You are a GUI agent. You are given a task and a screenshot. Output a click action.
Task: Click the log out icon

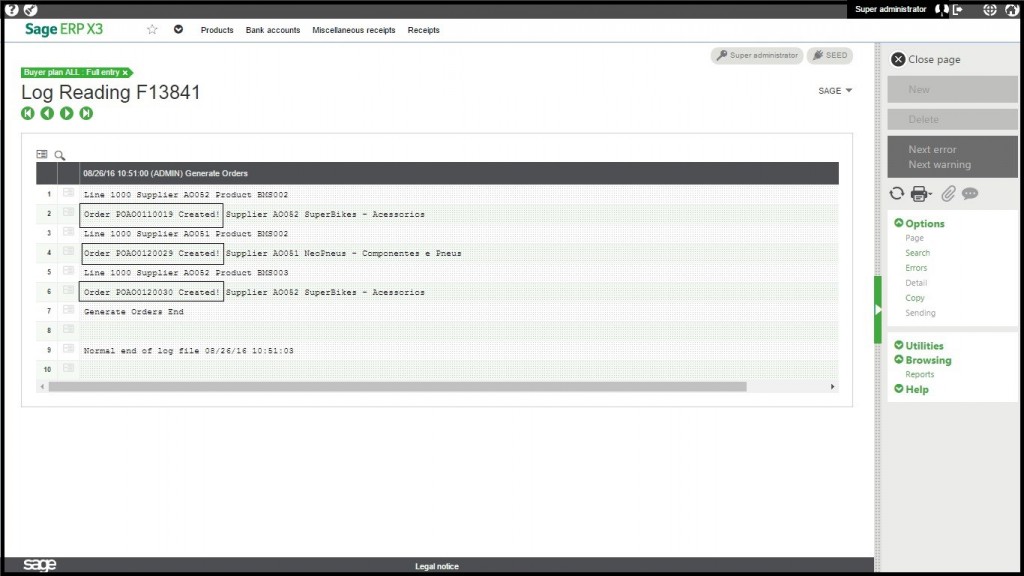958,10
